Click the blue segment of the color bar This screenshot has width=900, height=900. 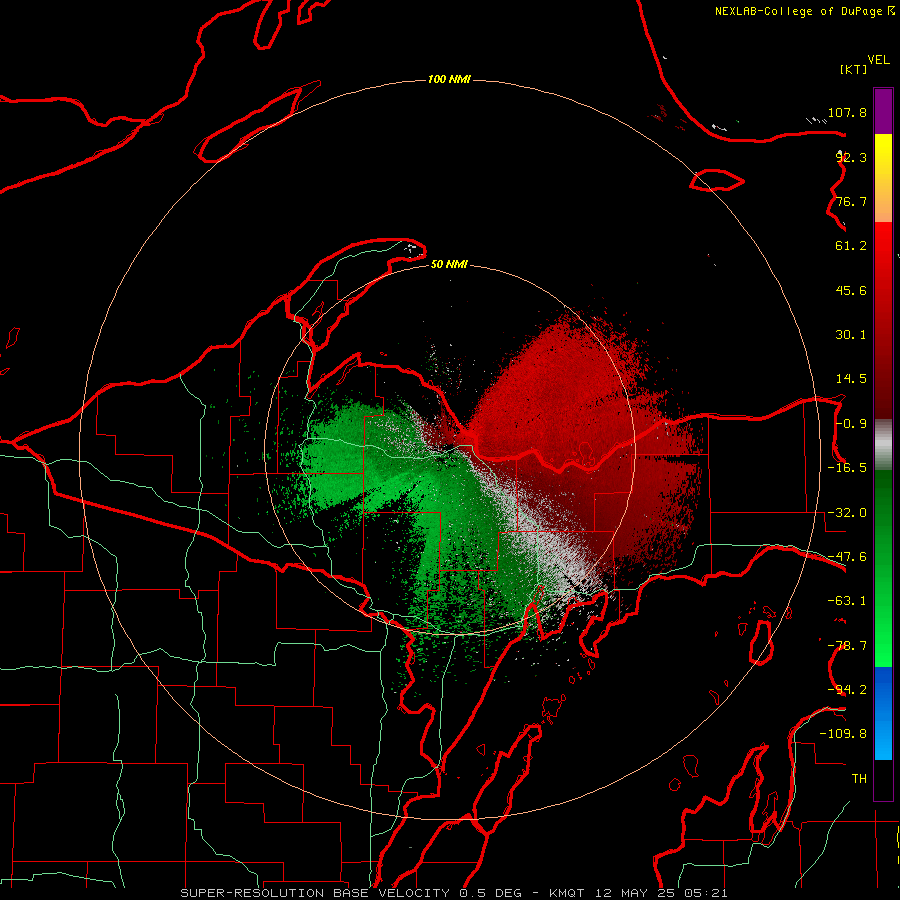tap(883, 713)
